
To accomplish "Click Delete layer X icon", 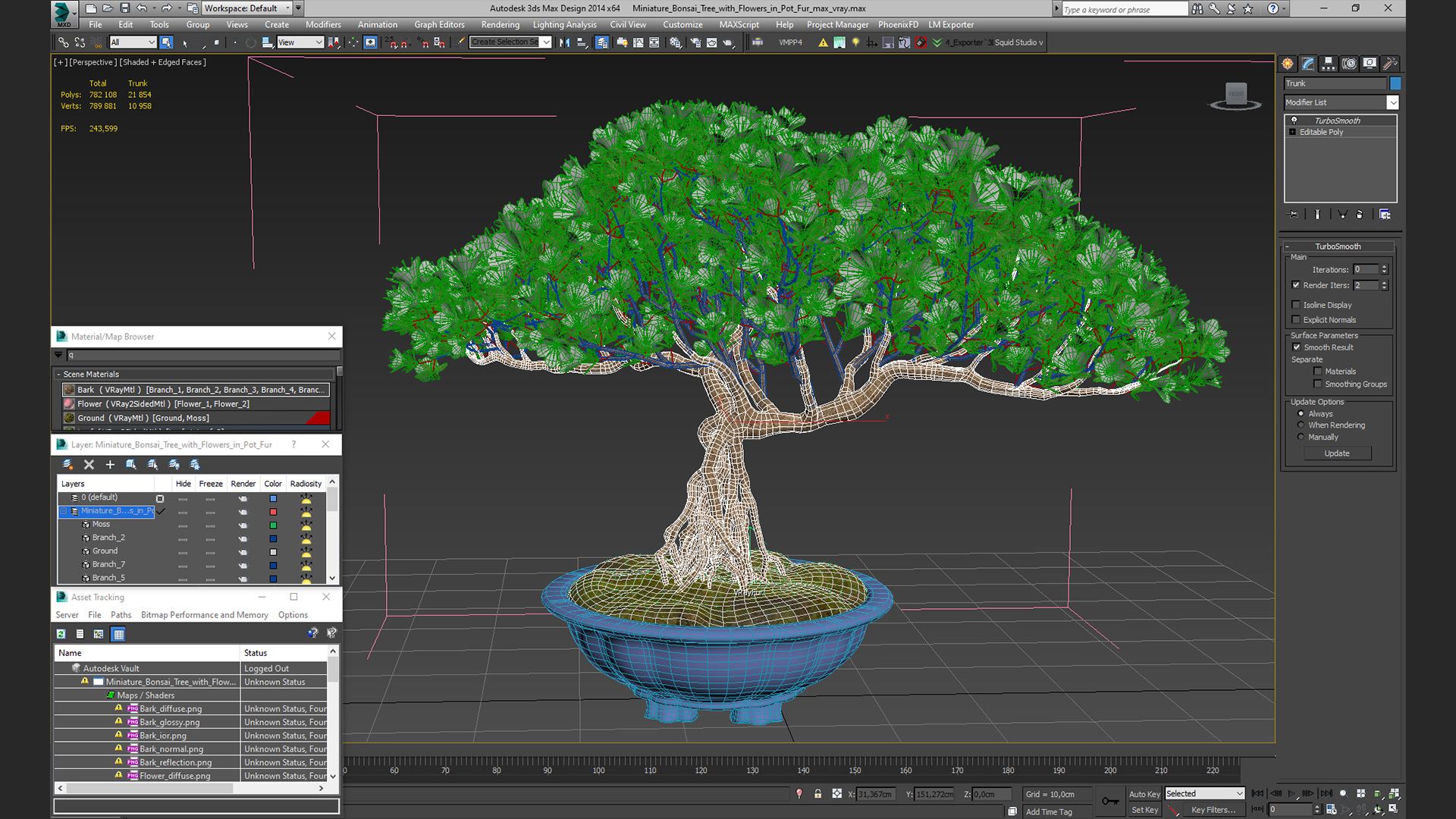I will 89,465.
